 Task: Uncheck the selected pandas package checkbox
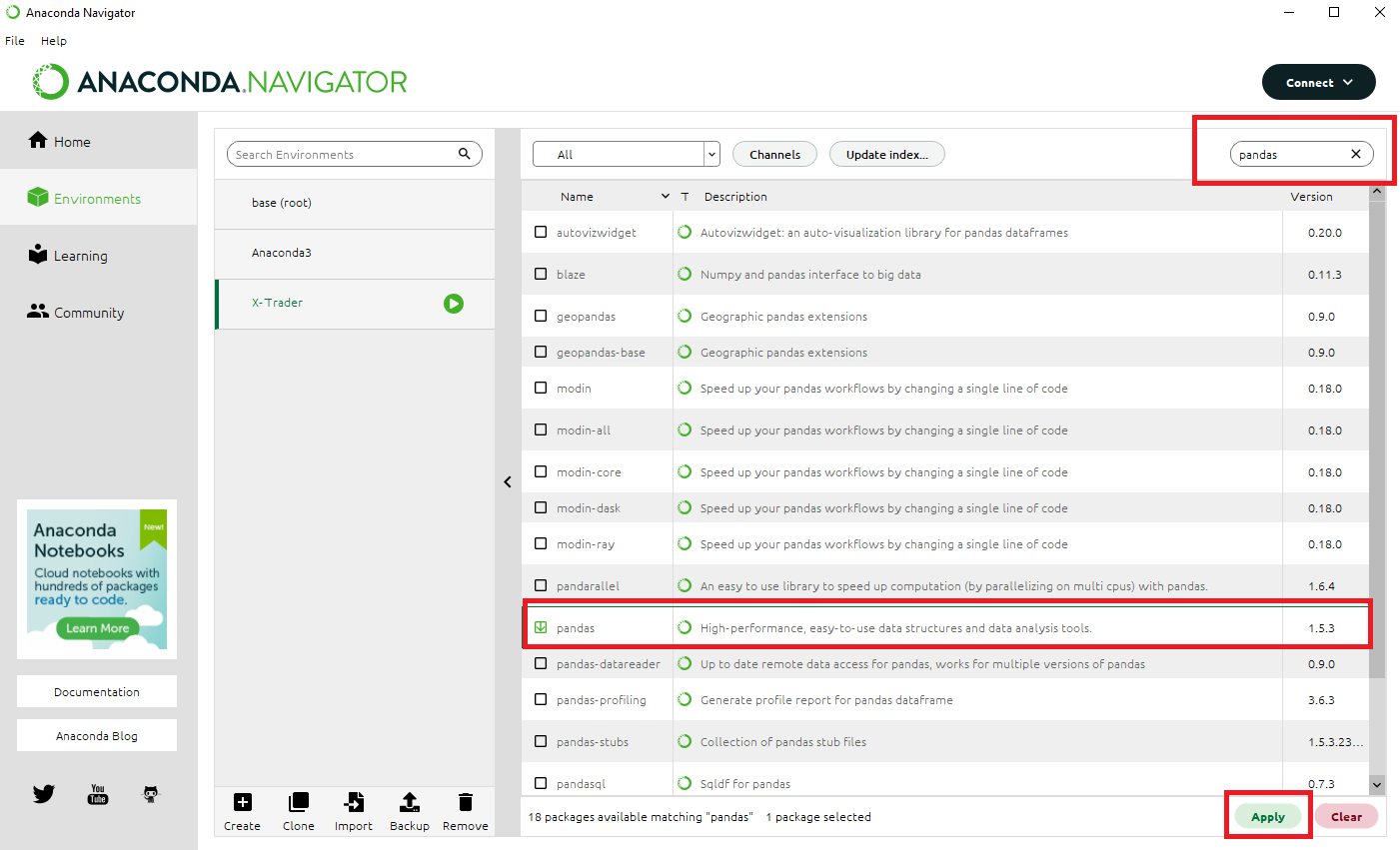tap(541, 627)
